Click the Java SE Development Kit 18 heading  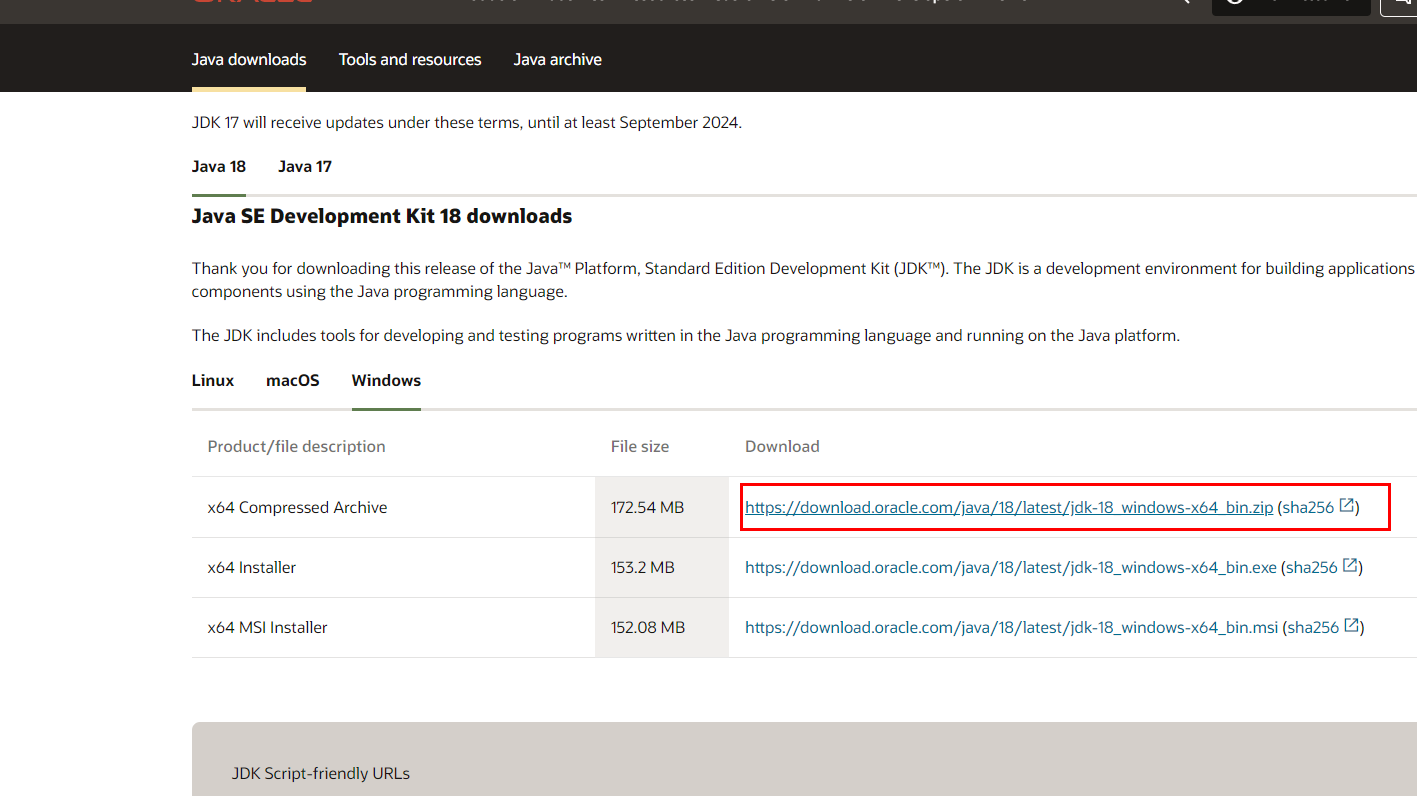coord(382,216)
